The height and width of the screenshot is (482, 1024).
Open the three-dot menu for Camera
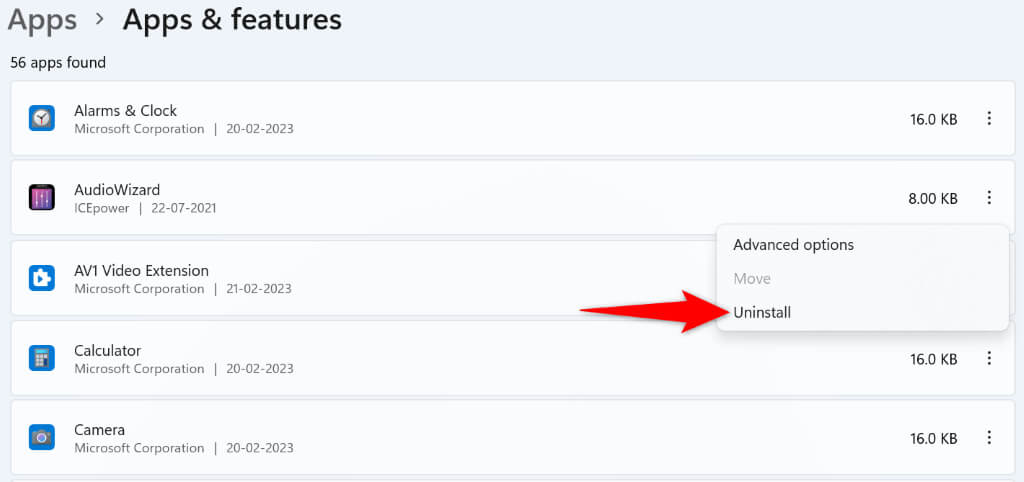coord(989,437)
